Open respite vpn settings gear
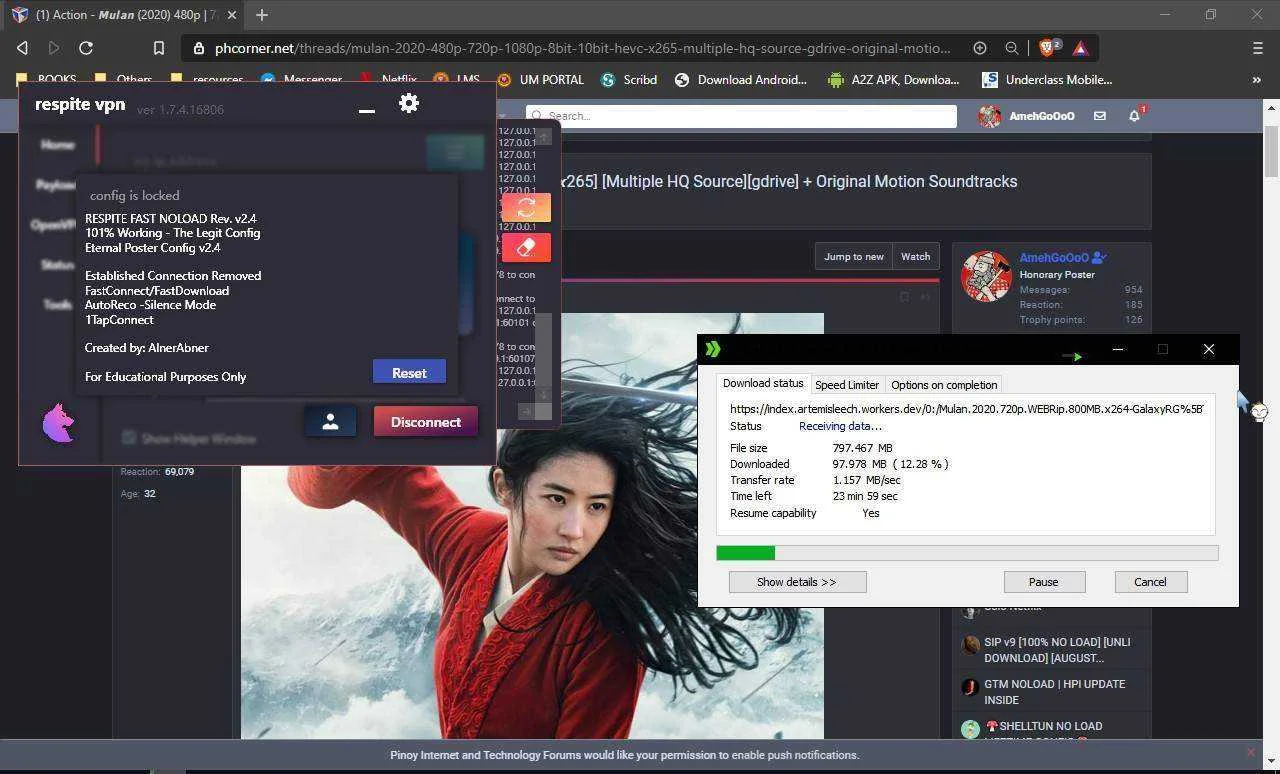This screenshot has width=1280, height=774. point(408,103)
